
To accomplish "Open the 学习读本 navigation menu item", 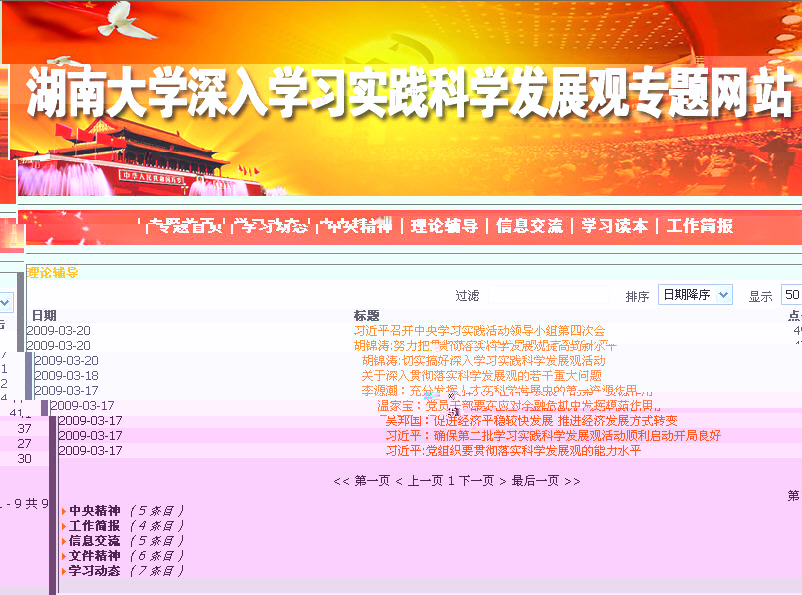I will [614, 226].
